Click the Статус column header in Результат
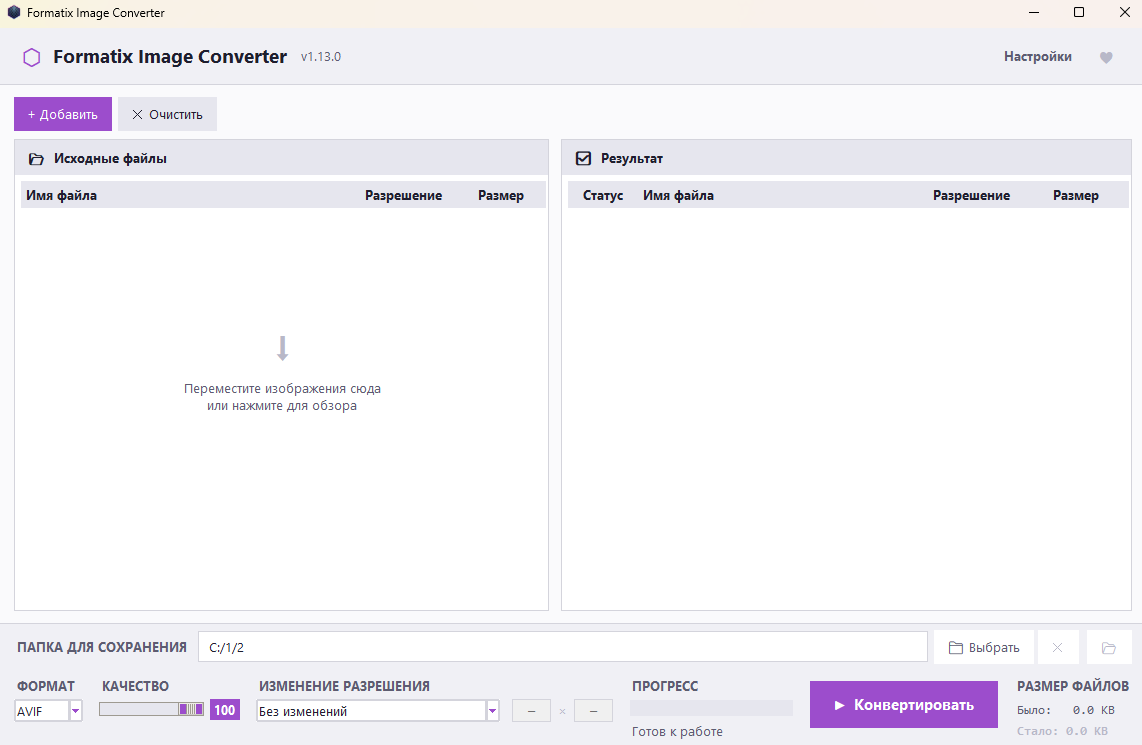The image size is (1142, 745). (603, 195)
